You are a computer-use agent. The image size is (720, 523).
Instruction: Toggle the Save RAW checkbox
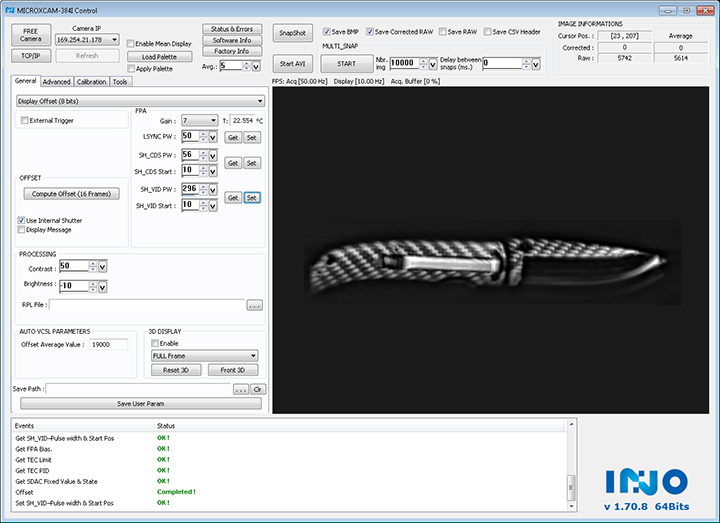[443, 32]
